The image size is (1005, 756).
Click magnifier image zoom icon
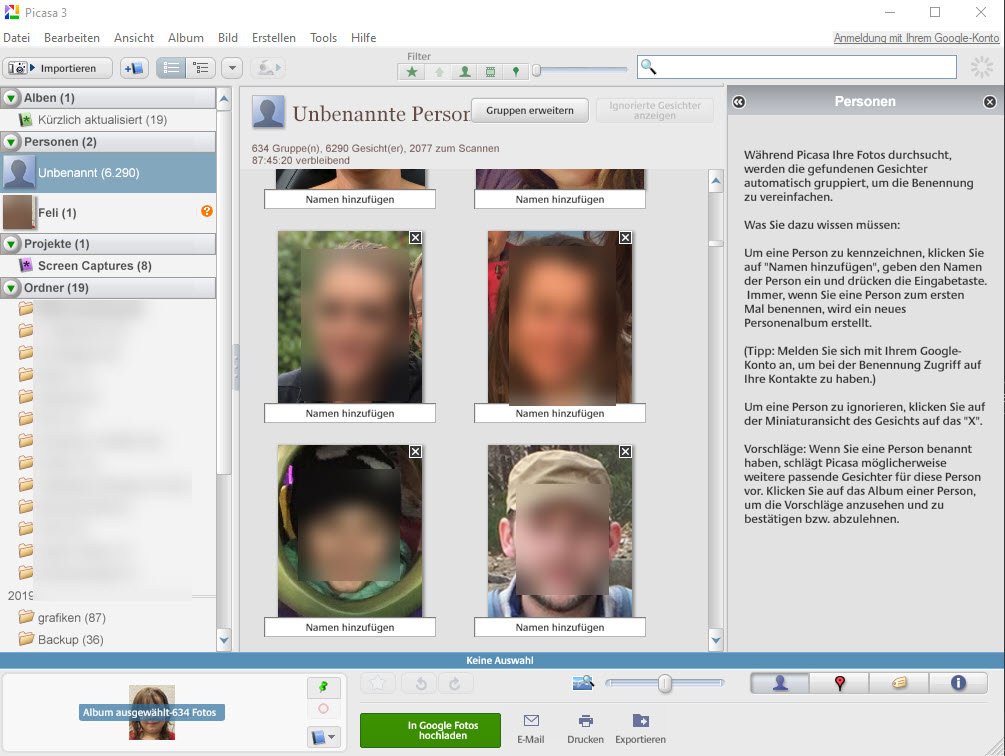[583, 683]
